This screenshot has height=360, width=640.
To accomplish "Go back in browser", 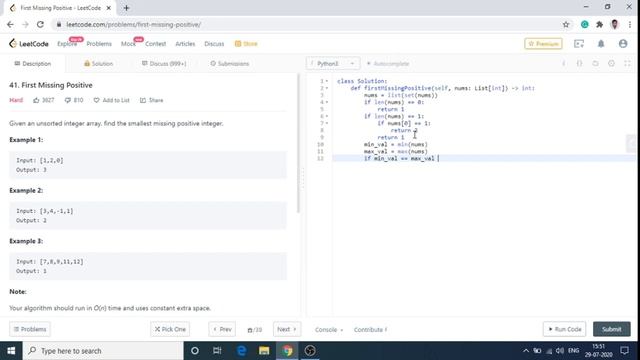I will tap(10, 24).
